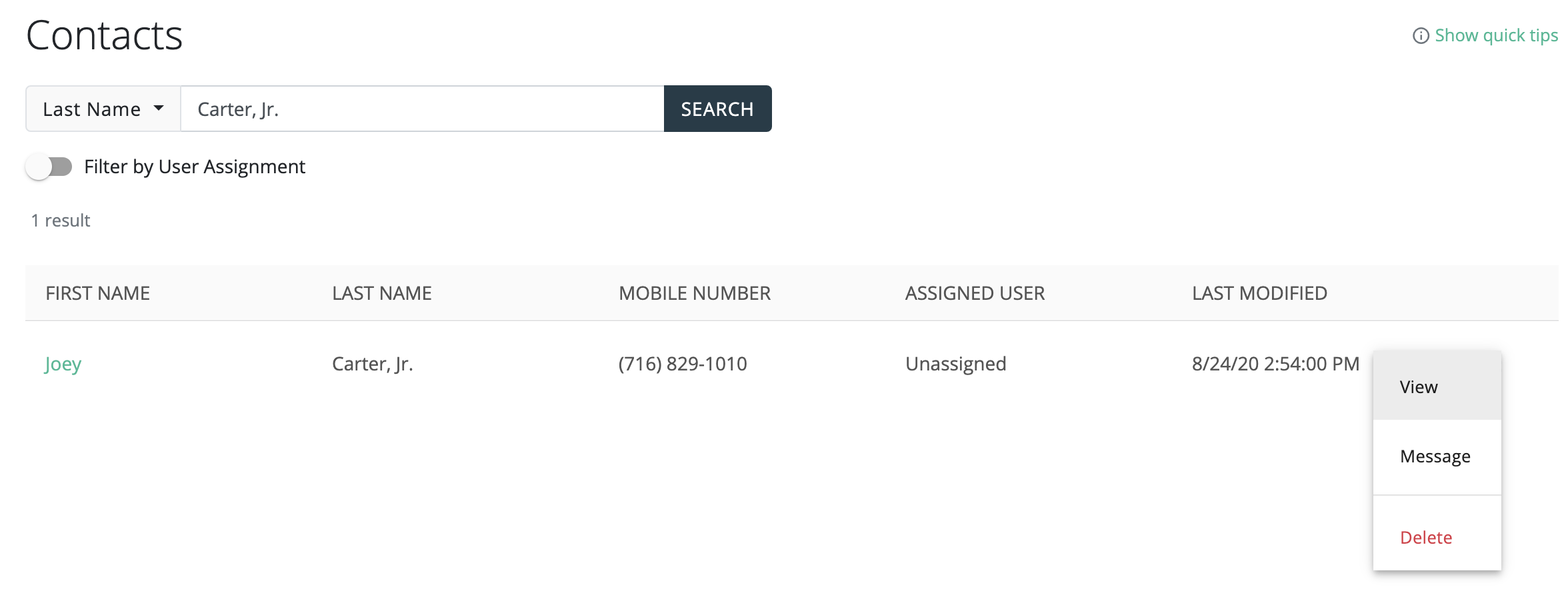Click the search box containing Carter, Jr.
The image size is (1568, 593).
(422, 109)
